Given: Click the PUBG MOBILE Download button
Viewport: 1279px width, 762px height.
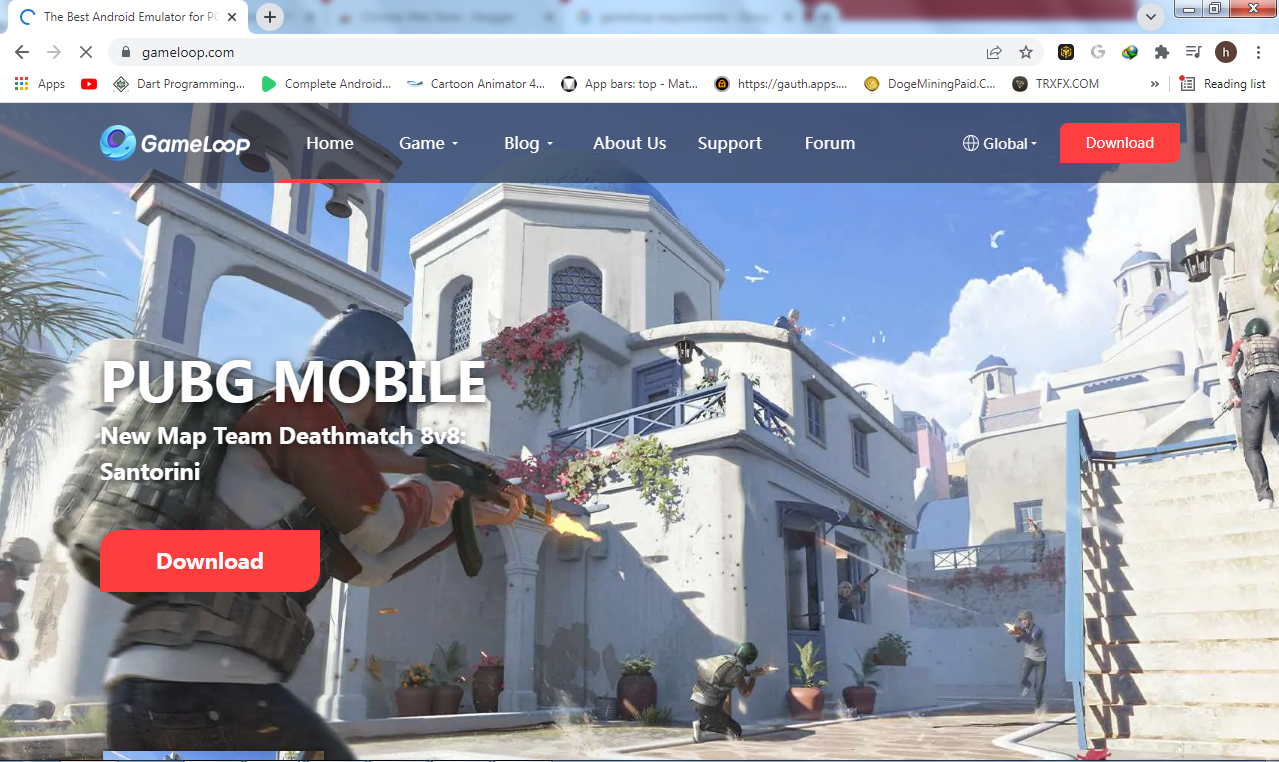Looking at the screenshot, I should point(210,561).
